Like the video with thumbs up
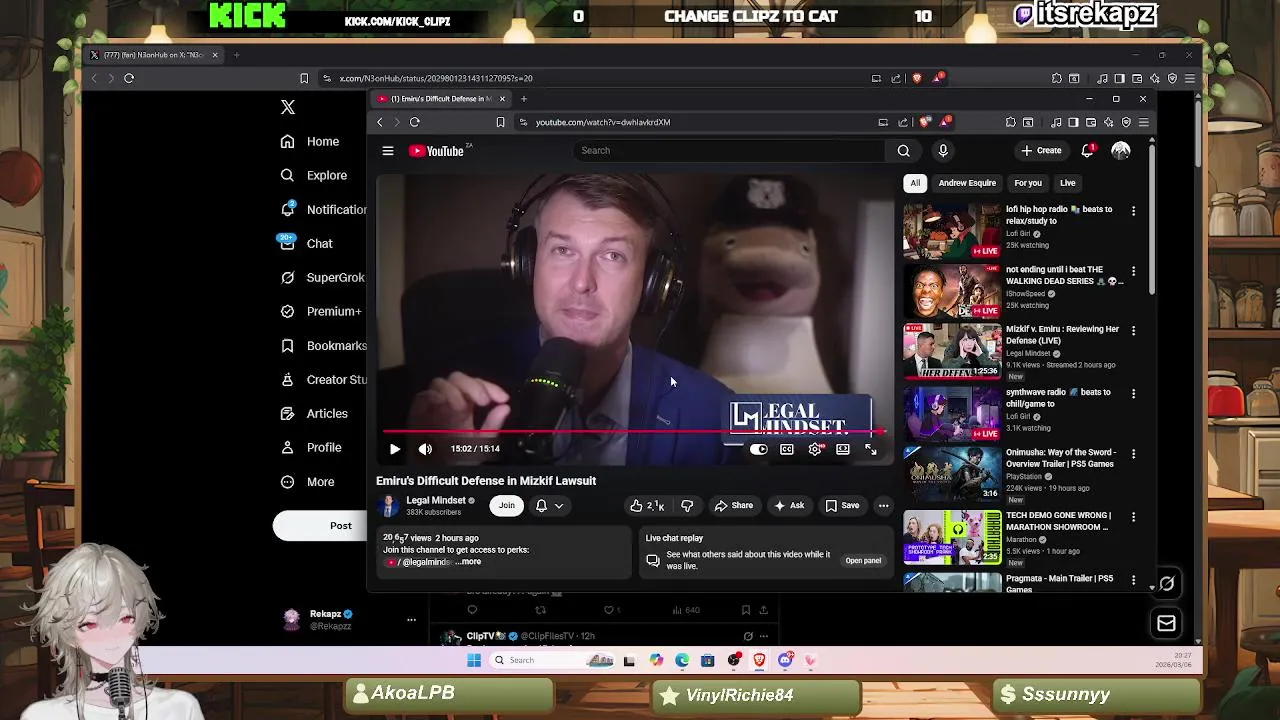 646,506
